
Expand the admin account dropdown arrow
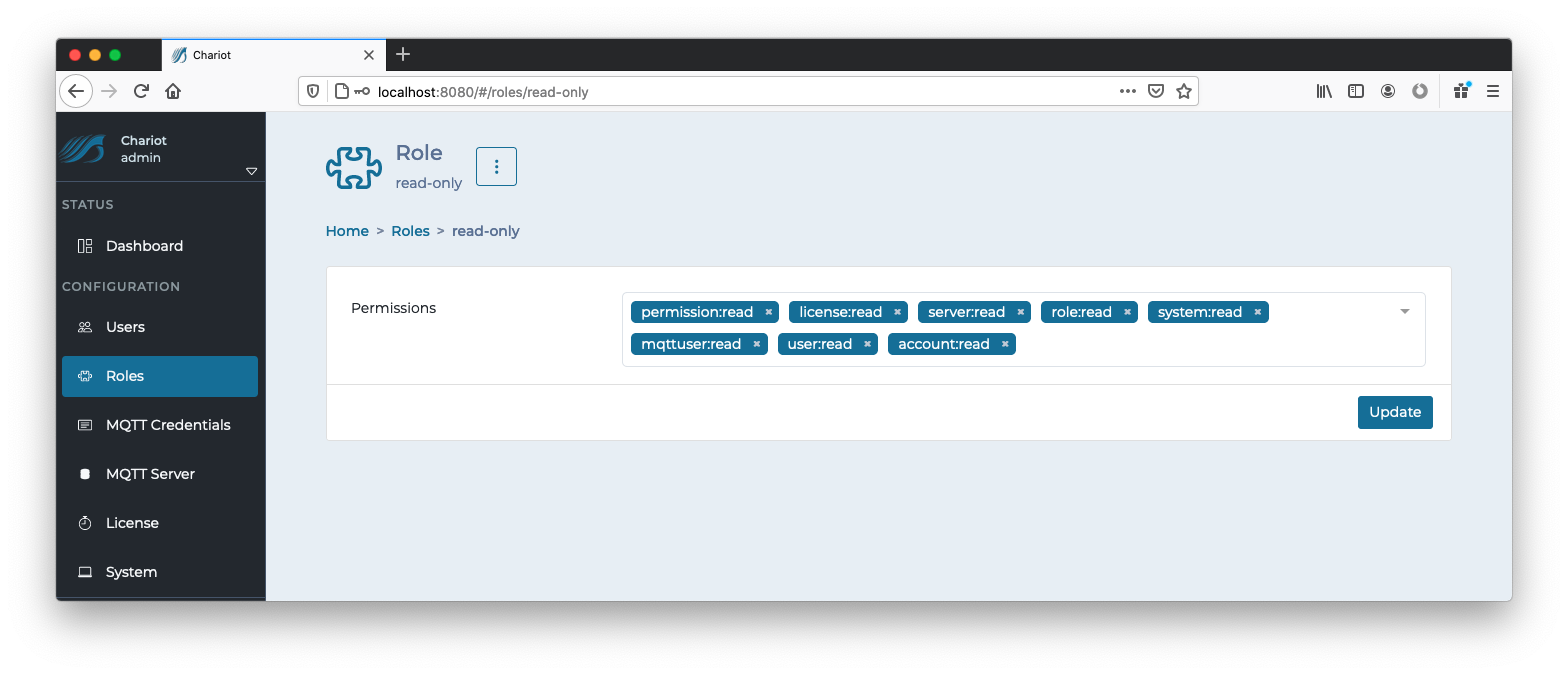click(x=251, y=171)
